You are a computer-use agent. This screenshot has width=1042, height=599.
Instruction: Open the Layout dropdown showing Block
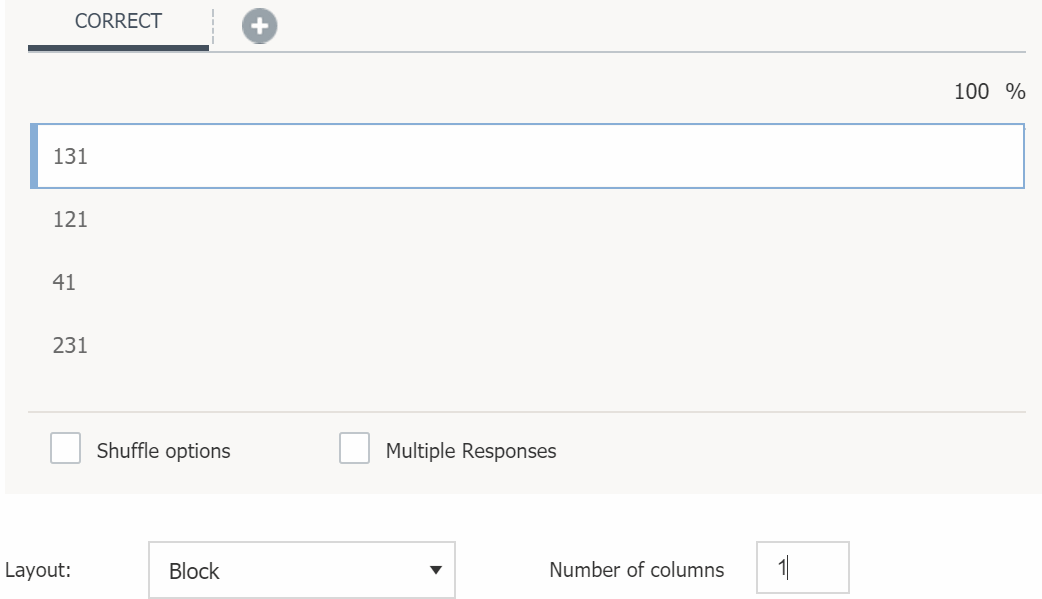pyautogui.click(x=300, y=571)
